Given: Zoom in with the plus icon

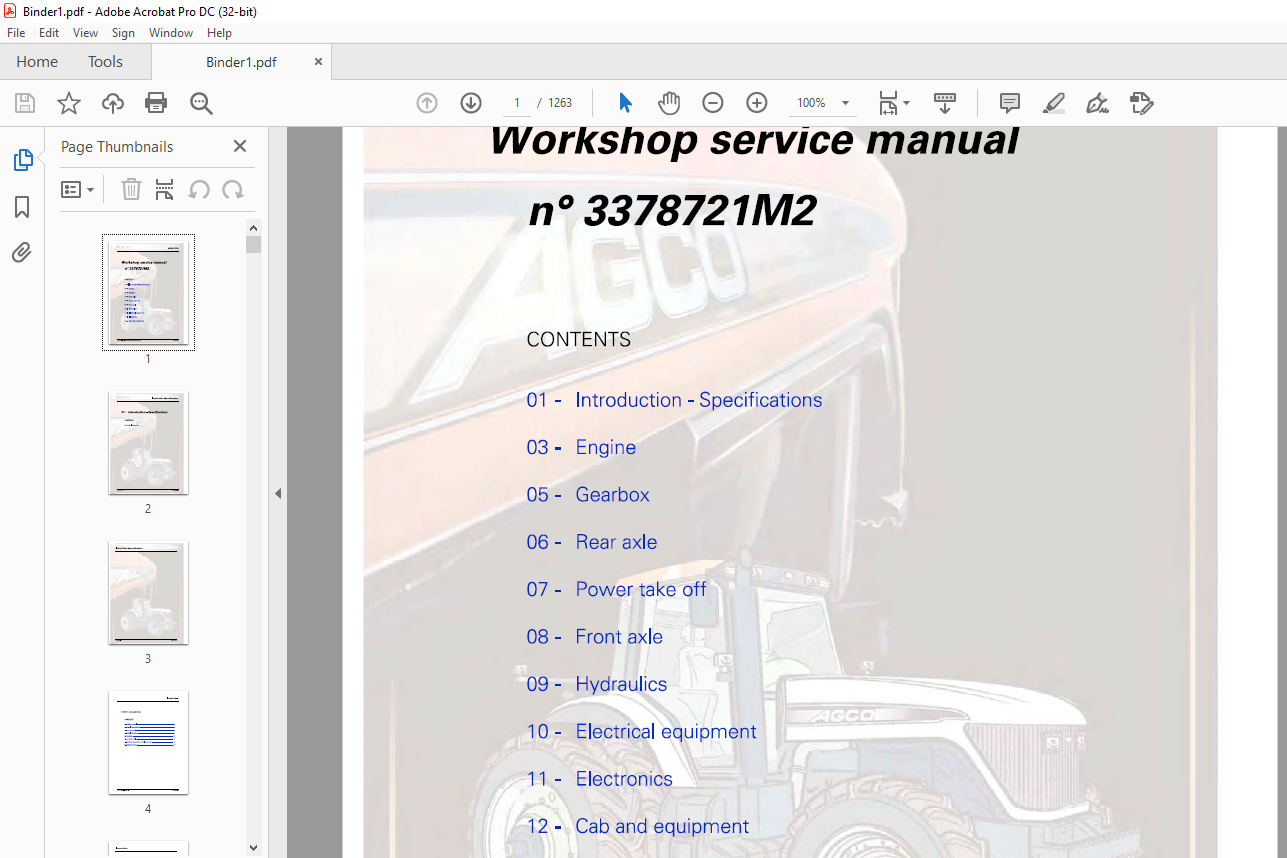Looking at the screenshot, I should point(757,103).
